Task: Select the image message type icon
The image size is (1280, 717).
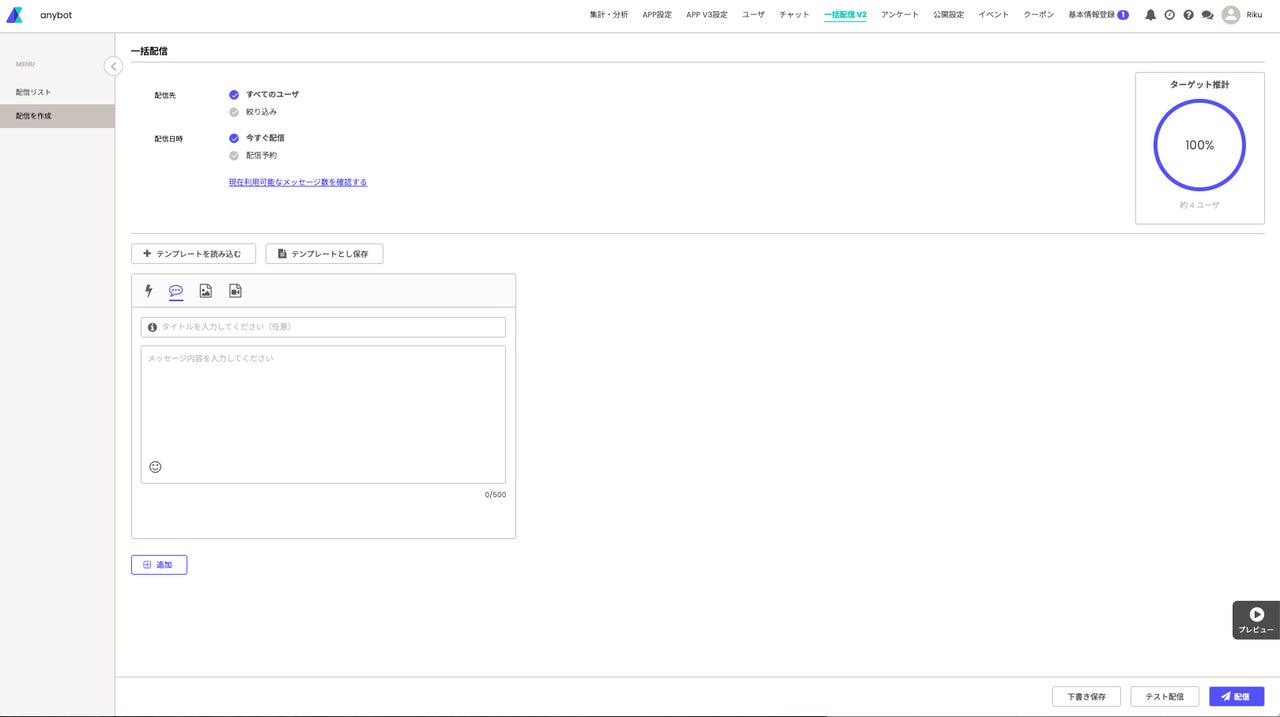Action: pyautogui.click(x=205, y=291)
